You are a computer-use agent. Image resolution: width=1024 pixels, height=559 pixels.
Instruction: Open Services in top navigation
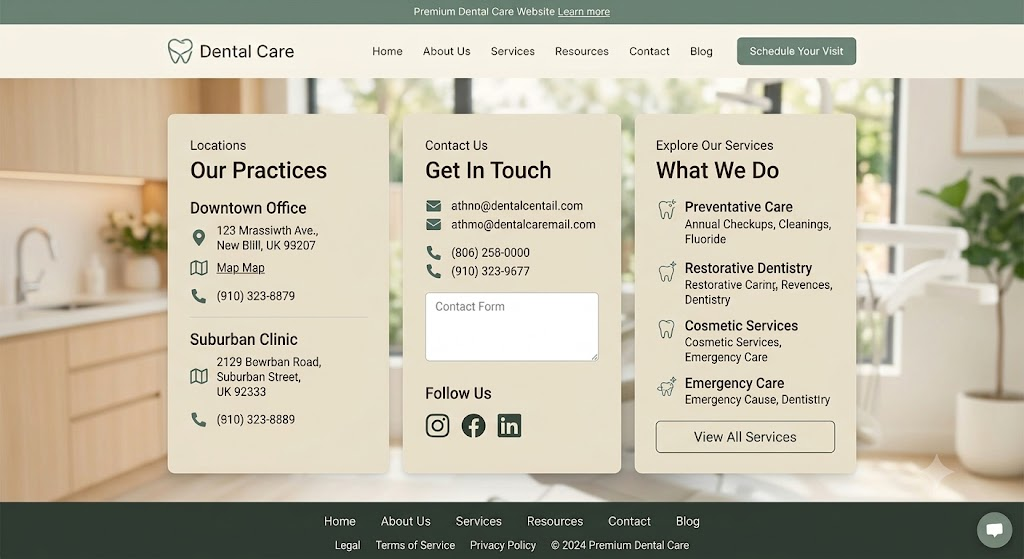[x=513, y=51]
